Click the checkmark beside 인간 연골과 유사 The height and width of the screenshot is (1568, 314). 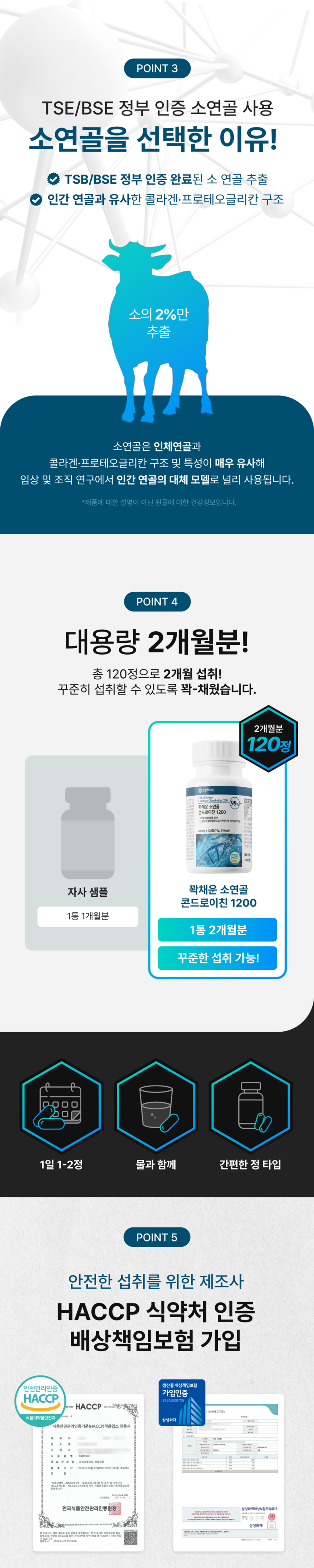[x=36, y=199]
